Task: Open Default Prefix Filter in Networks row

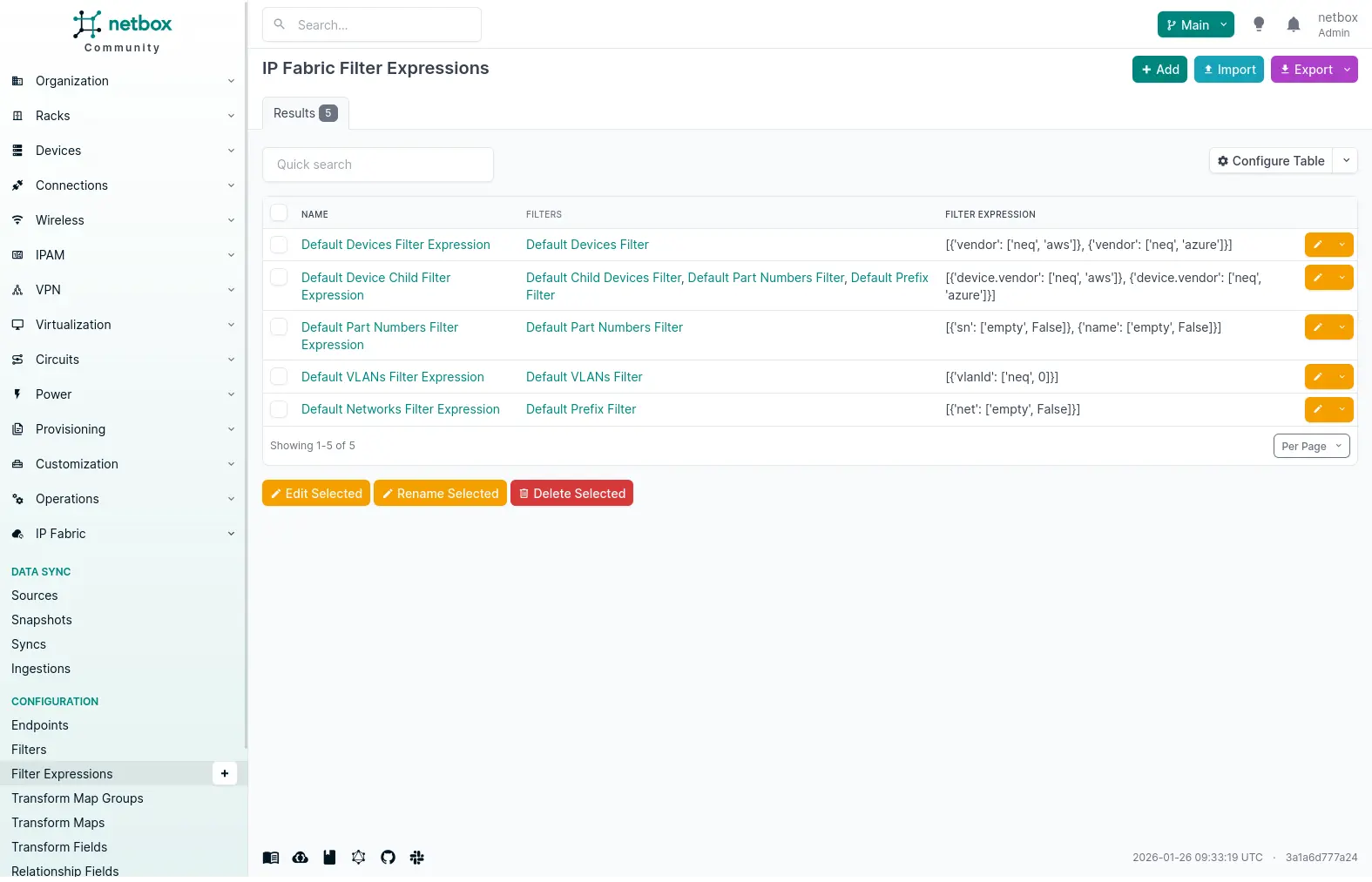Action: [581, 409]
